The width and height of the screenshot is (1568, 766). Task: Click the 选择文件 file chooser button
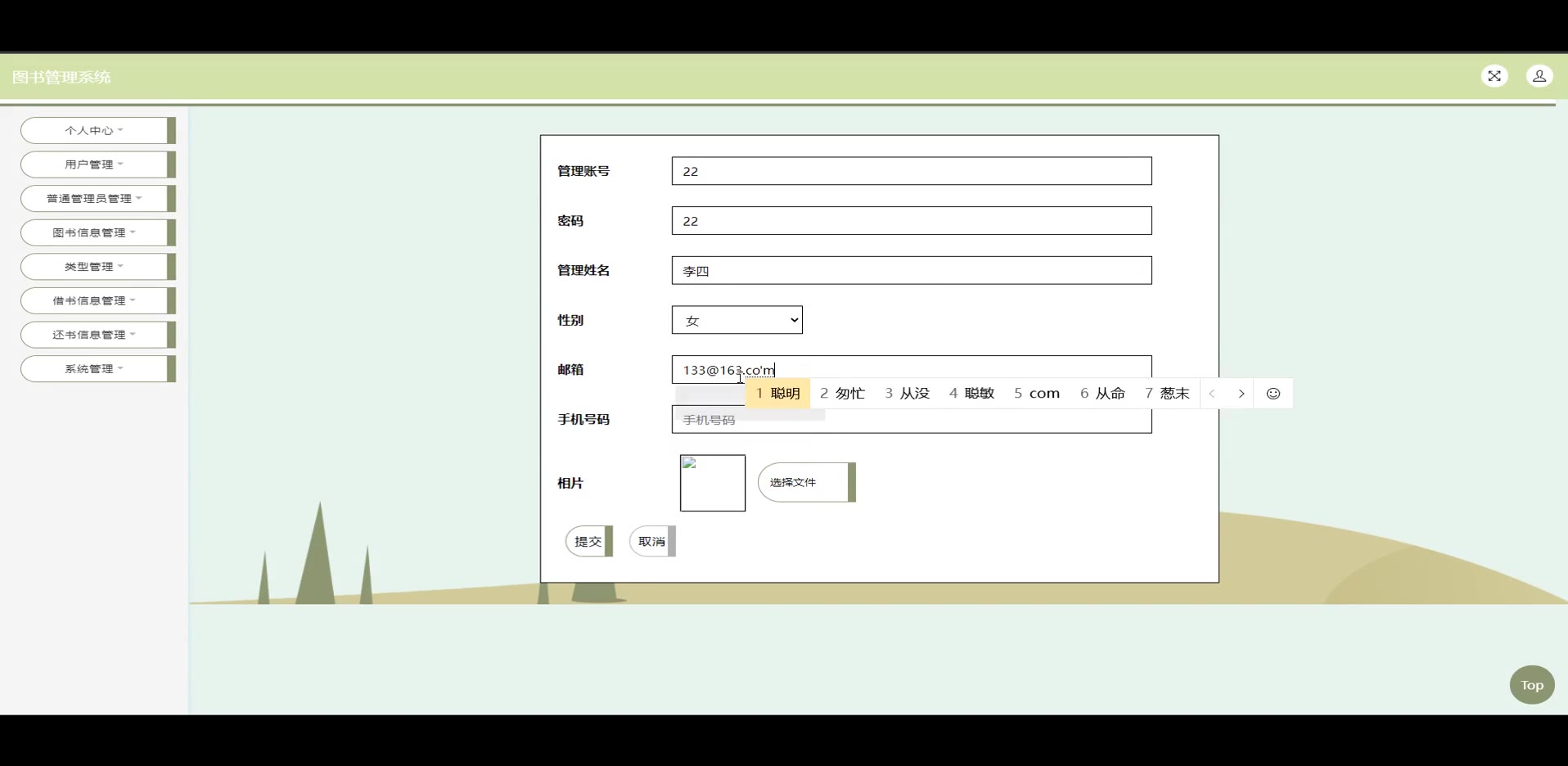pos(807,483)
